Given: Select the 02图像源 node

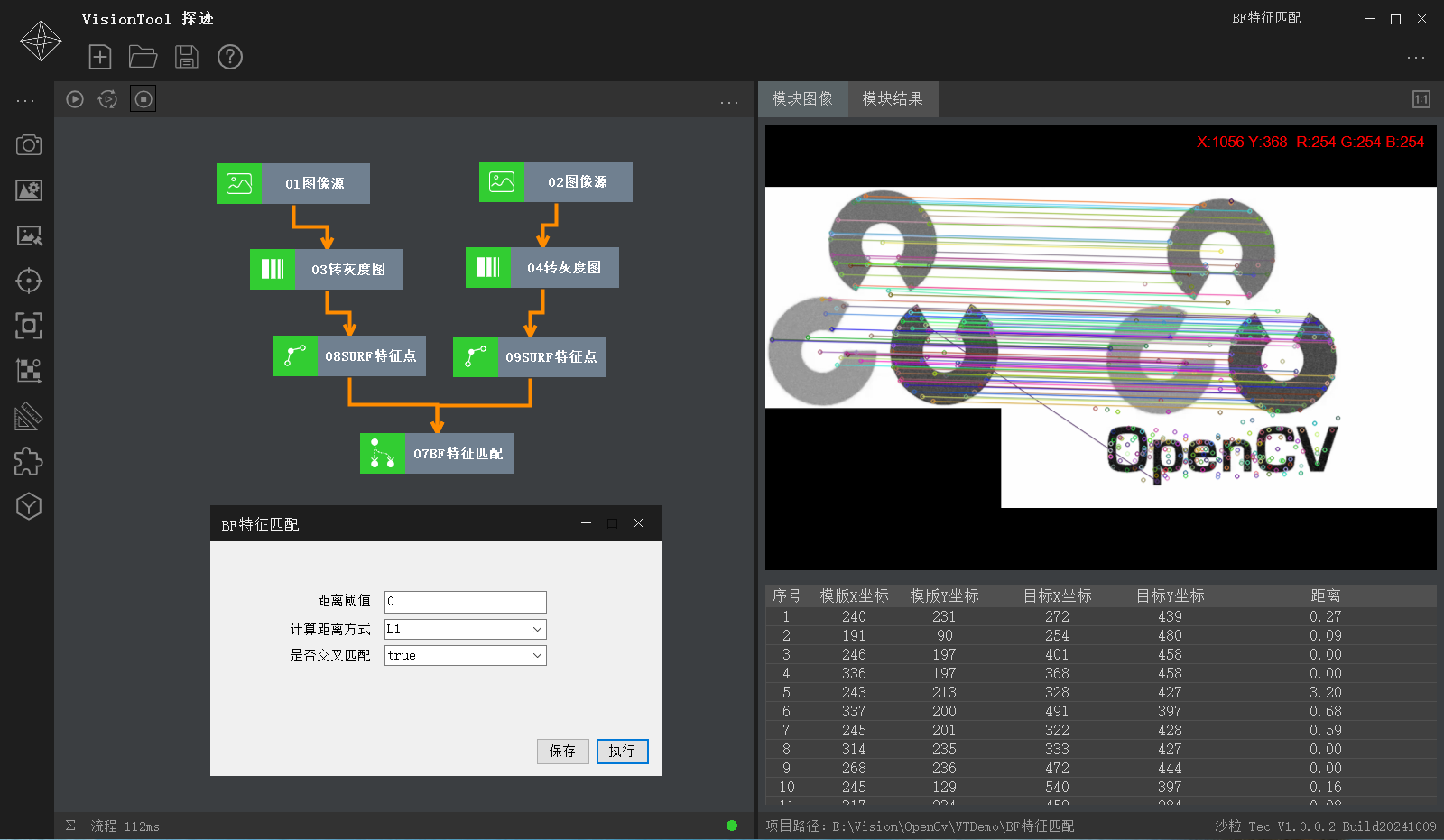Looking at the screenshot, I should tap(556, 181).
